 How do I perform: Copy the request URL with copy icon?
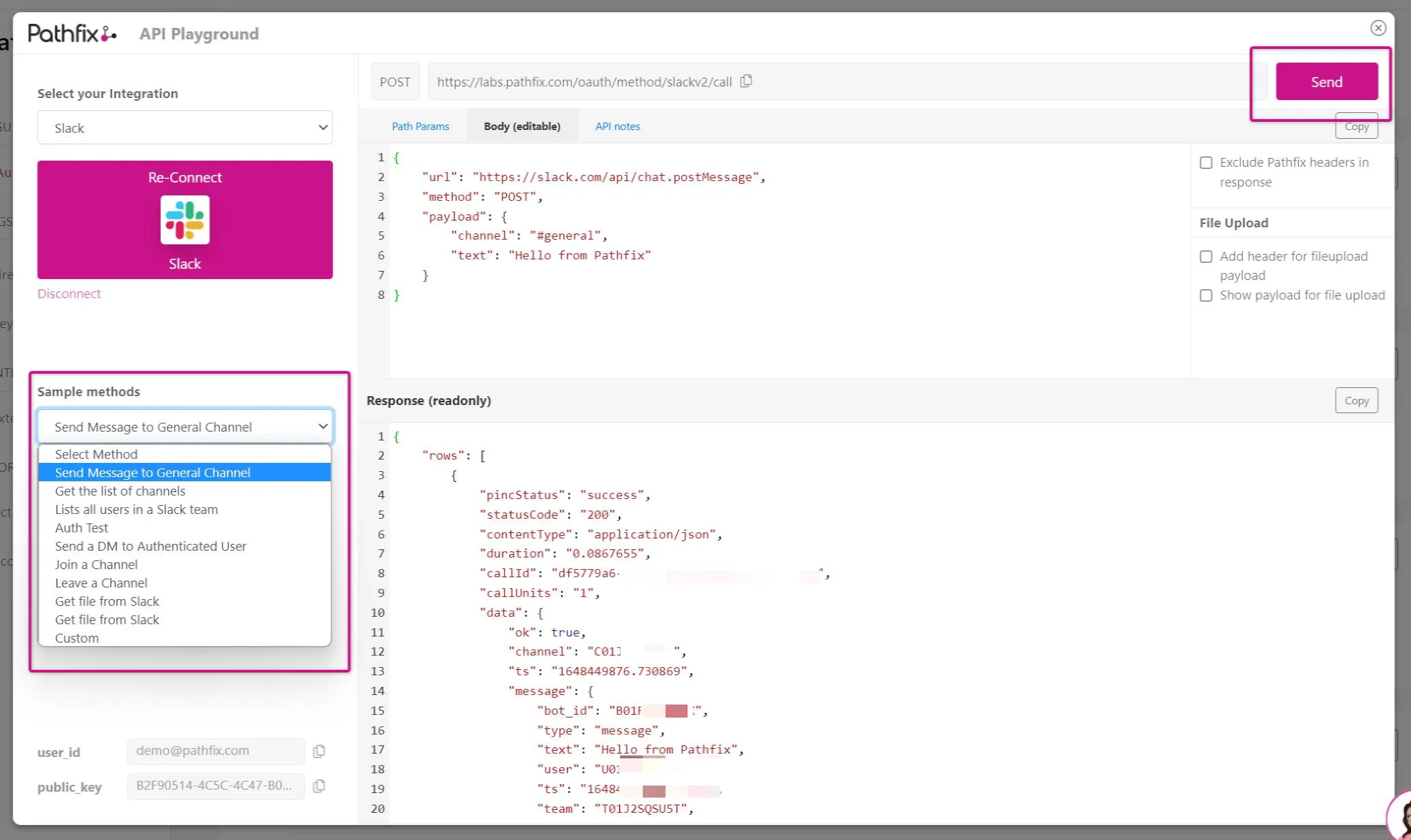click(x=746, y=81)
